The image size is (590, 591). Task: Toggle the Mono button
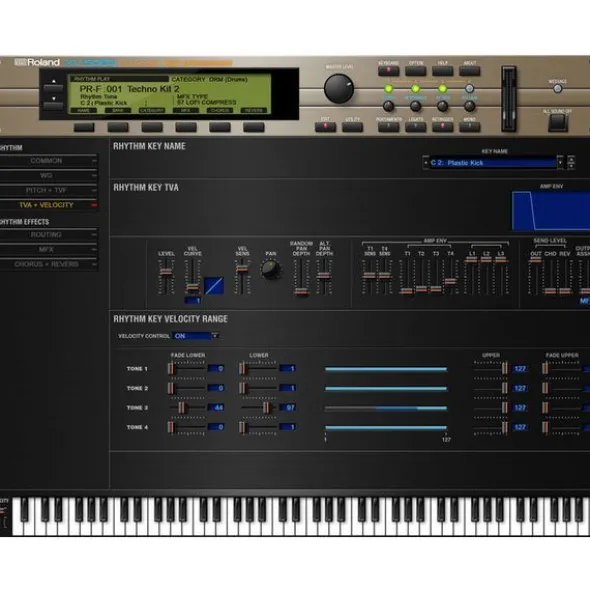click(469, 127)
